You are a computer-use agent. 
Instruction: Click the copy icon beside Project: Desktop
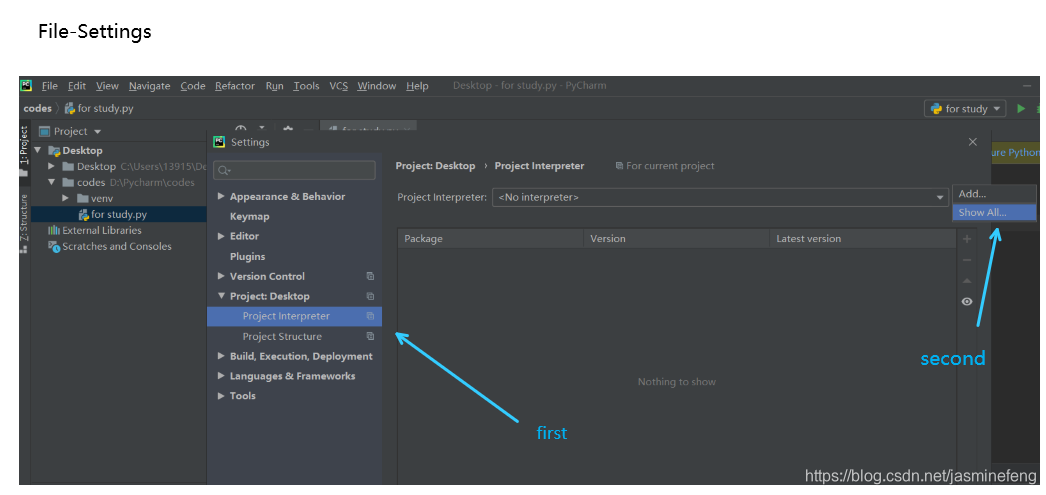pos(370,296)
